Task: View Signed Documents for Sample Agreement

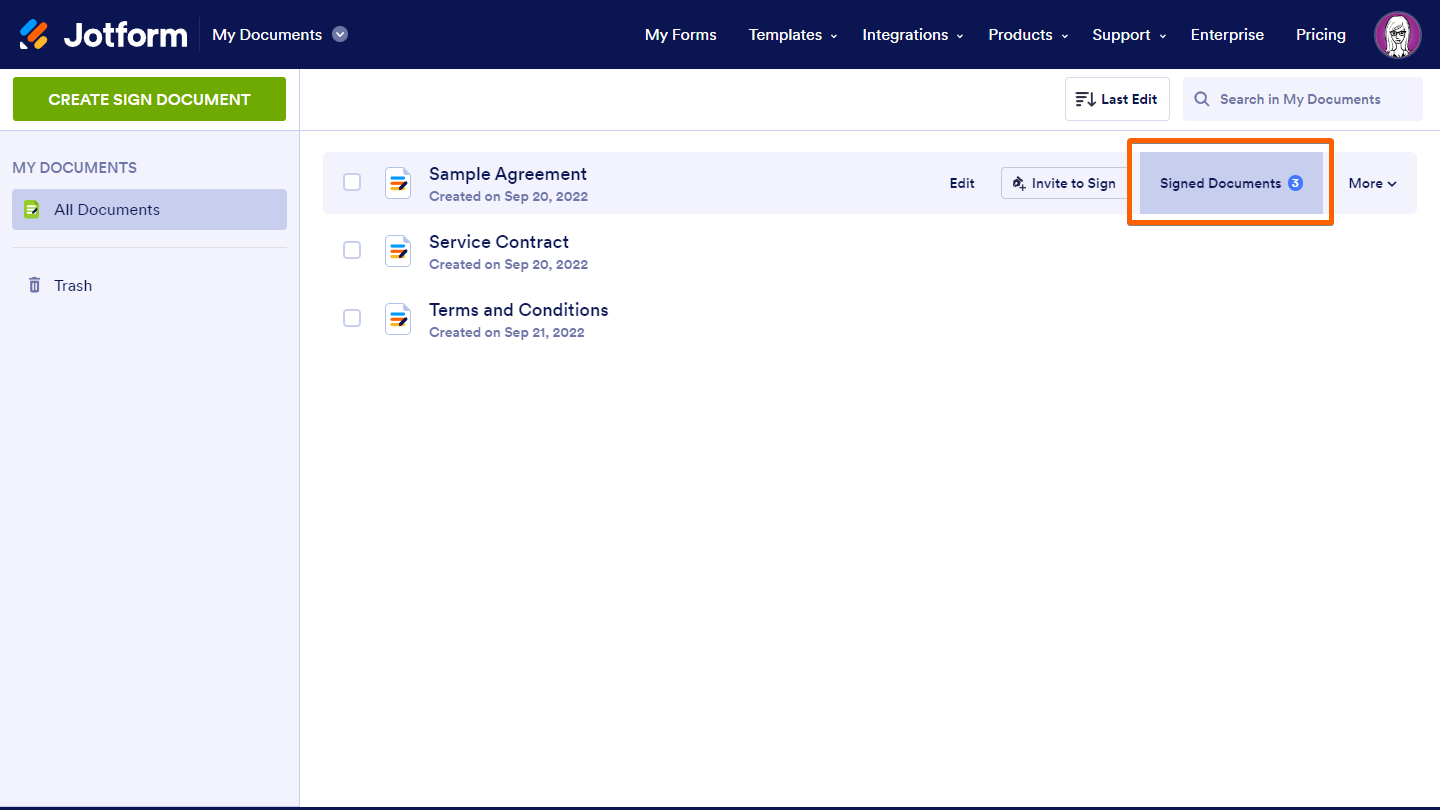Action: (1230, 183)
